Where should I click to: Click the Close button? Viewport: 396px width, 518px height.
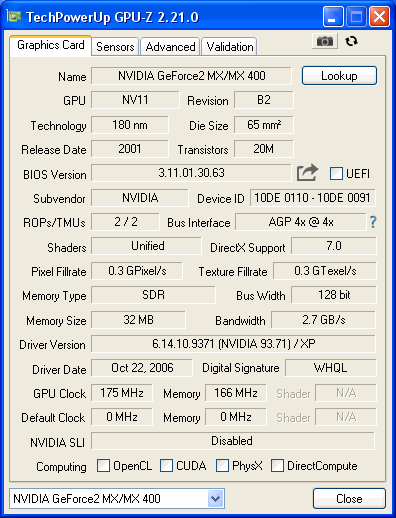[349, 499]
